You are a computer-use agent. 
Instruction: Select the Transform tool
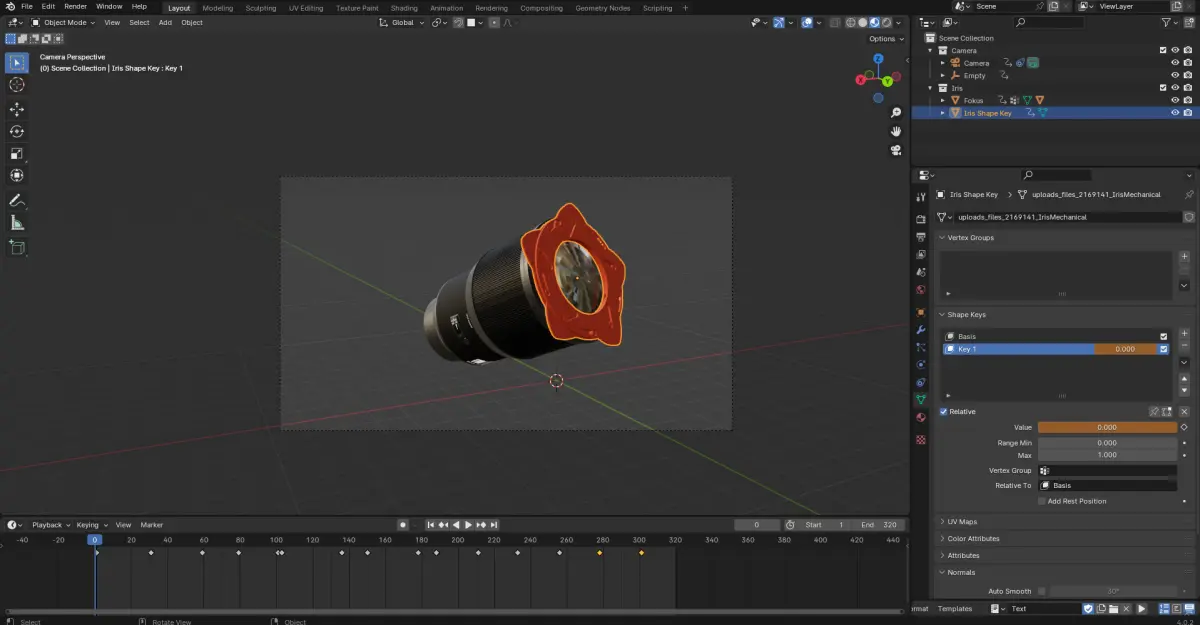[x=17, y=175]
